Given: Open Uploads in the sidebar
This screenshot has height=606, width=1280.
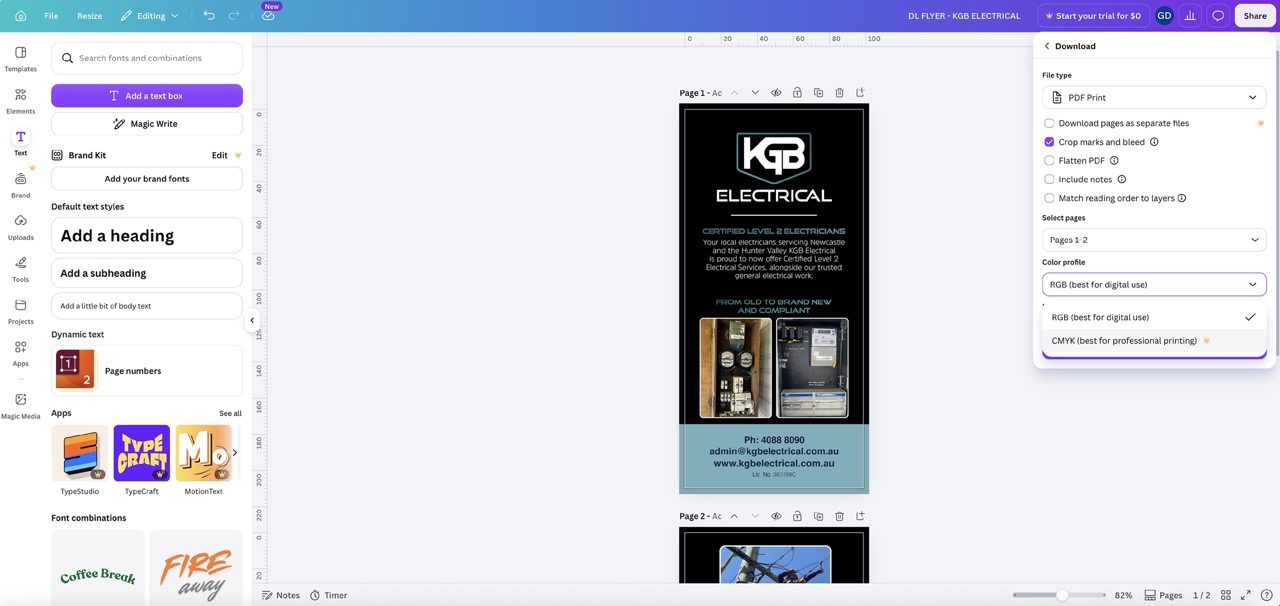Looking at the screenshot, I should (20, 226).
